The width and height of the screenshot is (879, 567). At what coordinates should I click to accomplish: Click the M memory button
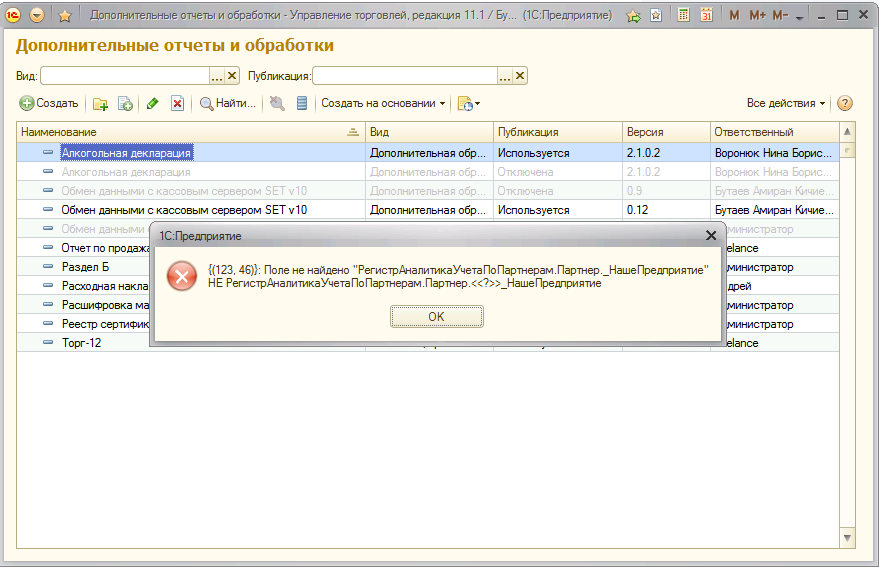tap(734, 16)
